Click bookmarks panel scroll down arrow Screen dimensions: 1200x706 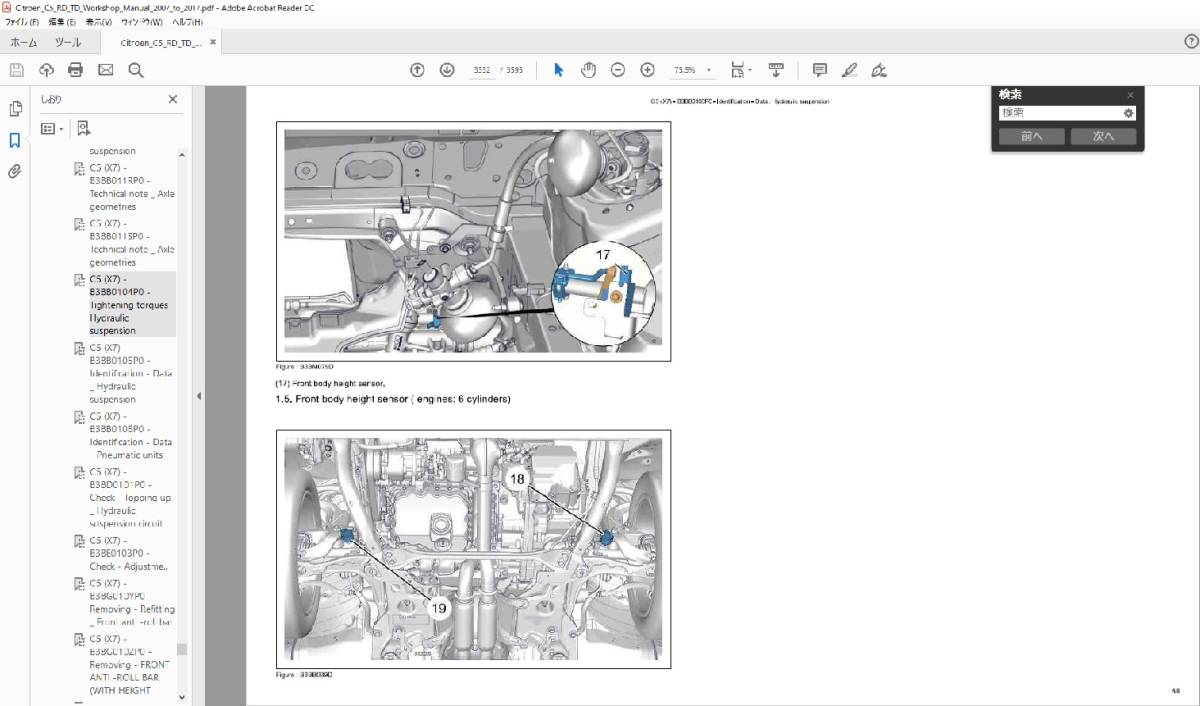[x=182, y=697]
